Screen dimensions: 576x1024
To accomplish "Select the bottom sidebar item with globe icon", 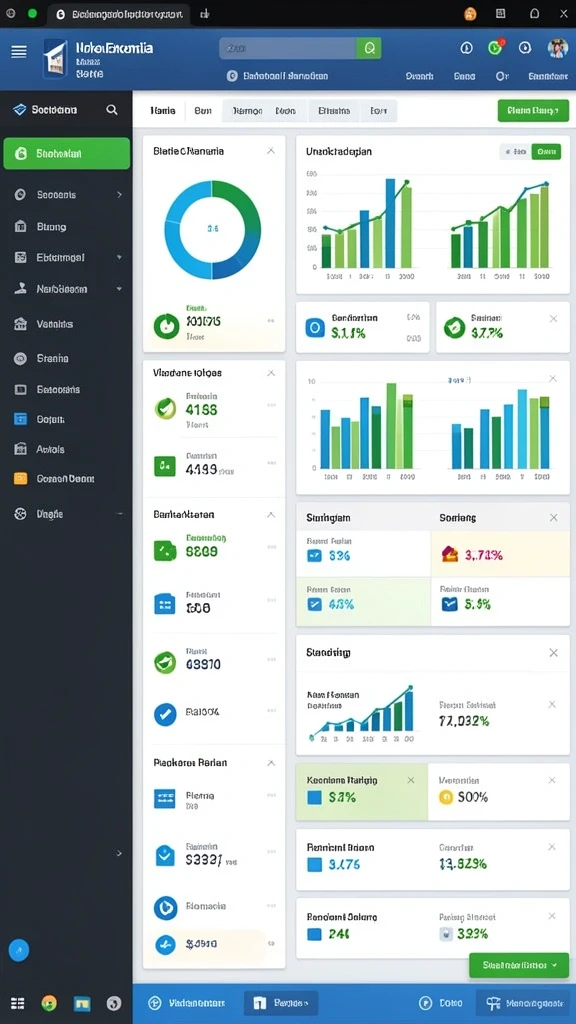I will coord(65,514).
